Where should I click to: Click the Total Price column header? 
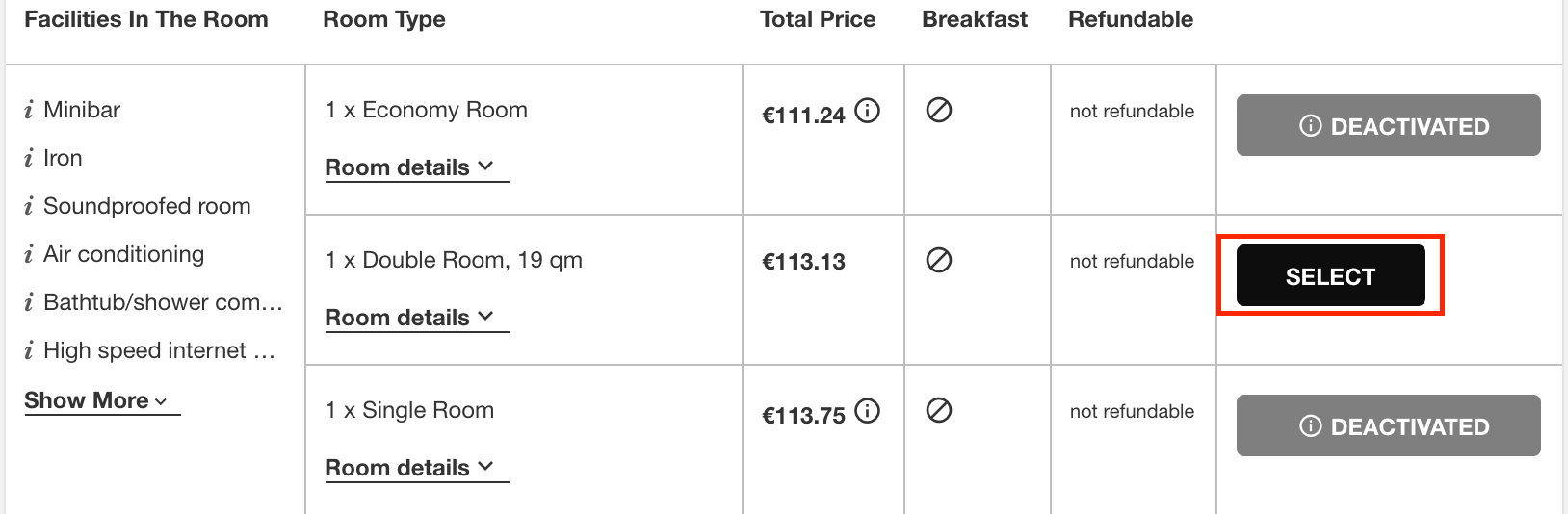pyautogui.click(x=818, y=19)
